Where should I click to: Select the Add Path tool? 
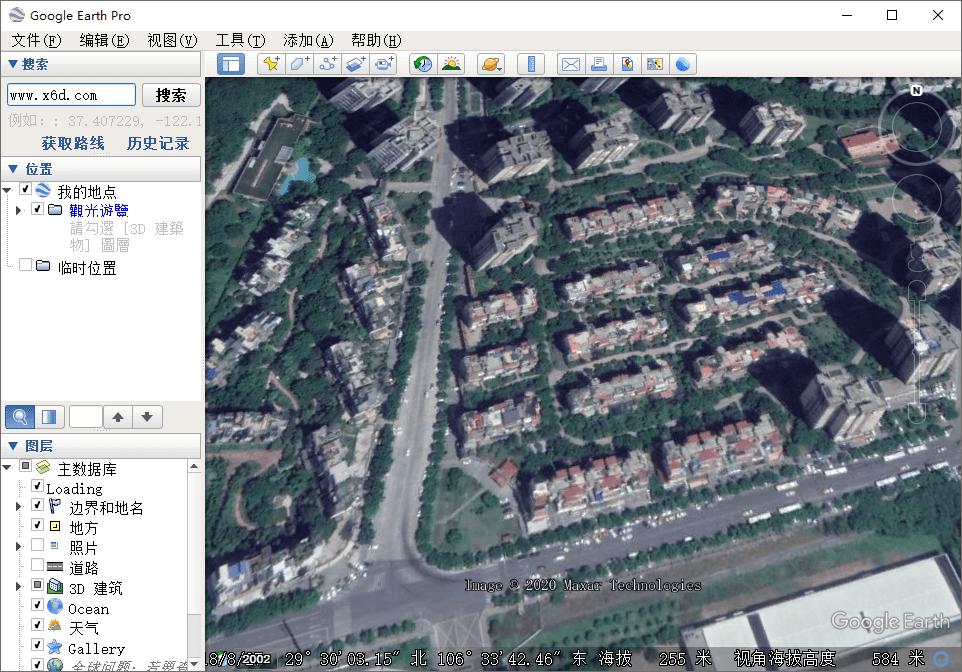click(x=328, y=64)
